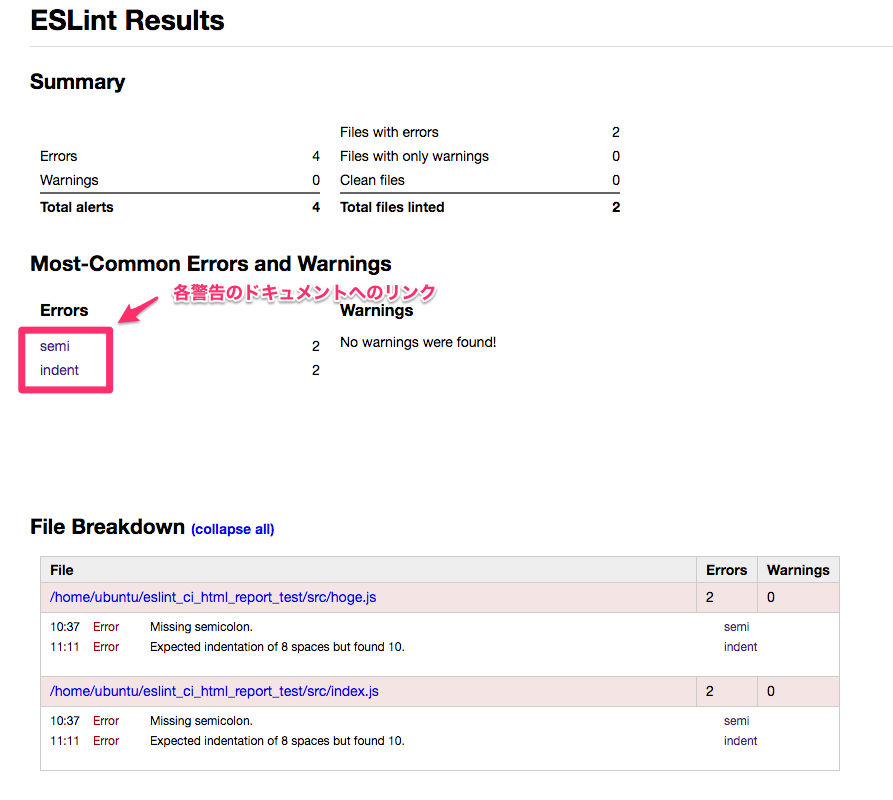Click the Warnings subheading under Most-Common
Viewport: 893px width, 800px height.
click(x=376, y=311)
